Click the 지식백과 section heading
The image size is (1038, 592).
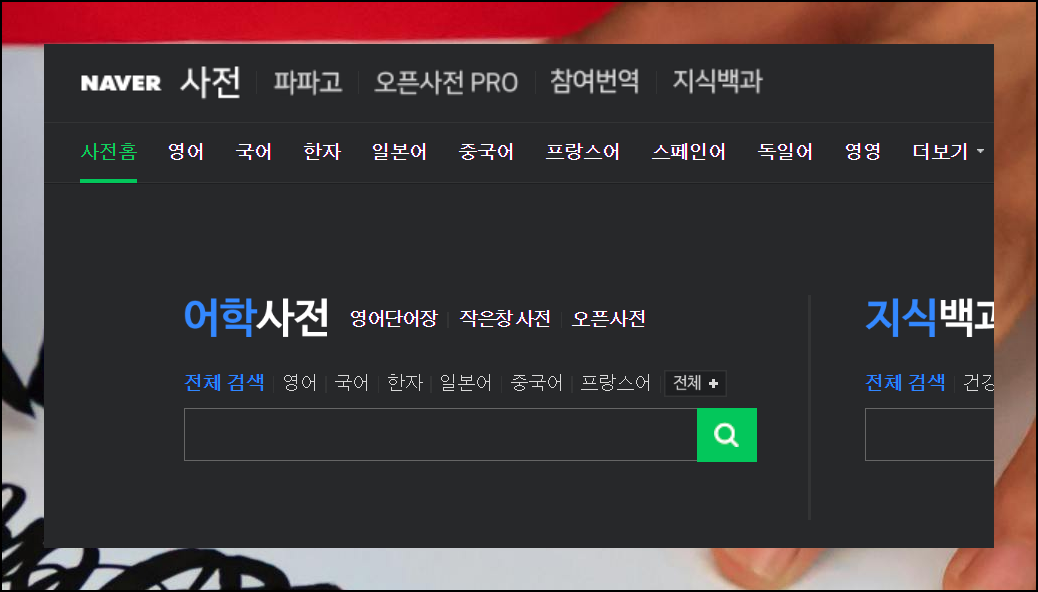929,317
